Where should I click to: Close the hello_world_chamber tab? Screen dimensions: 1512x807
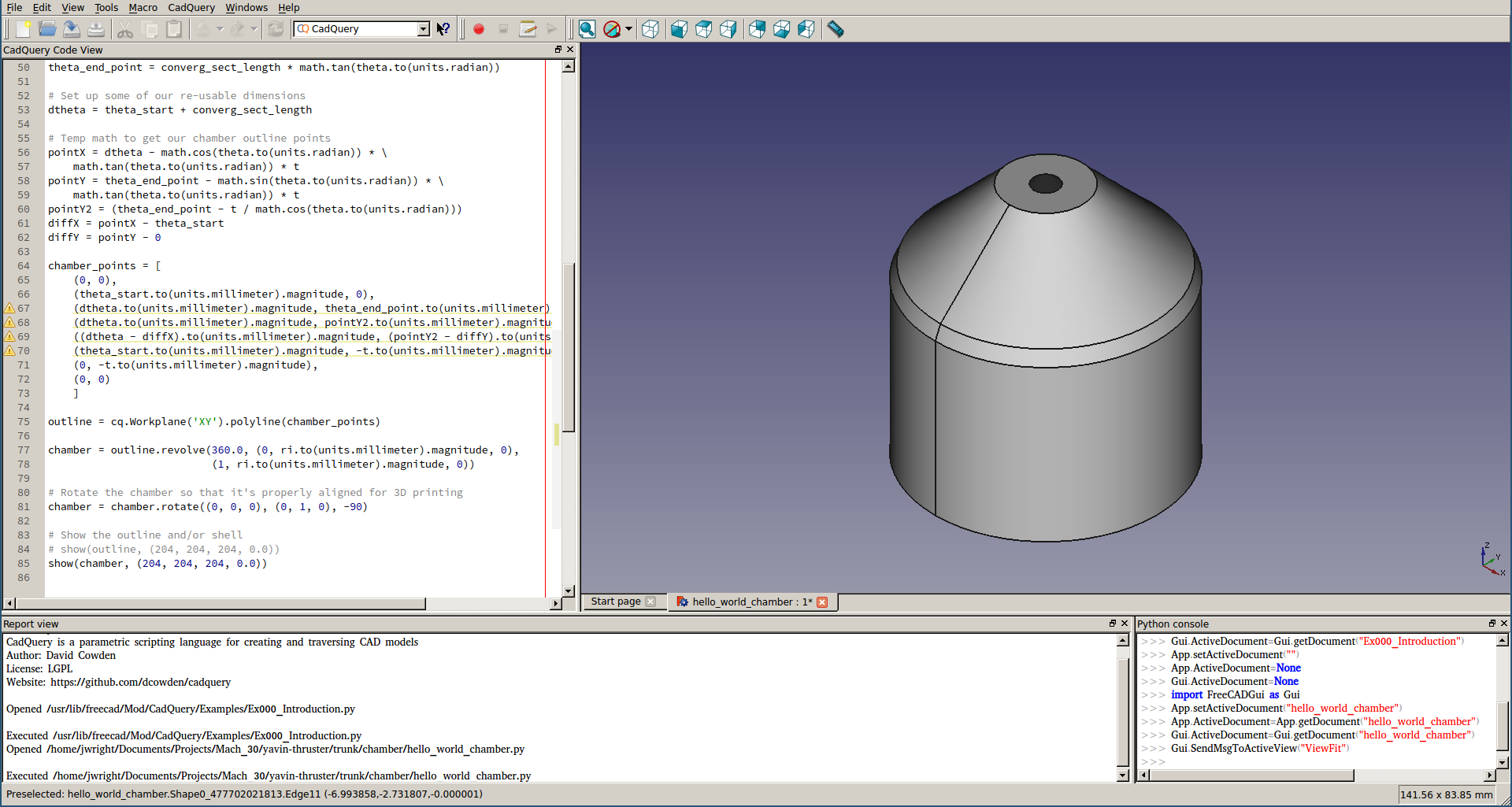point(822,602)
